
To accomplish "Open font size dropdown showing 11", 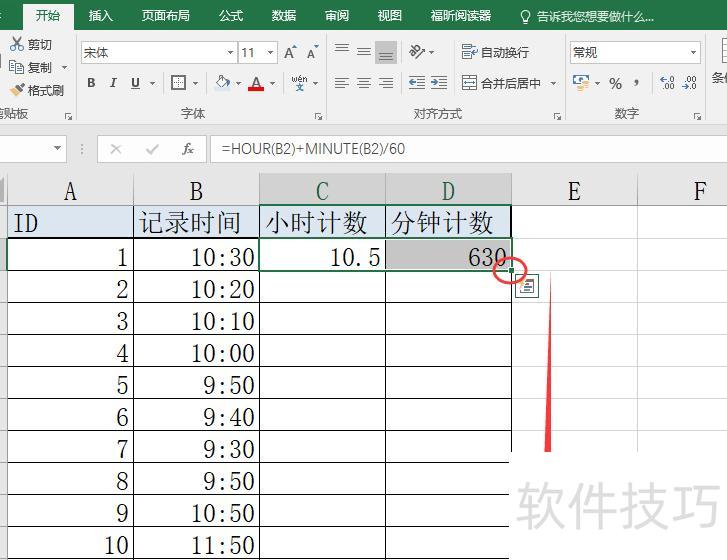I will (270, 52).
